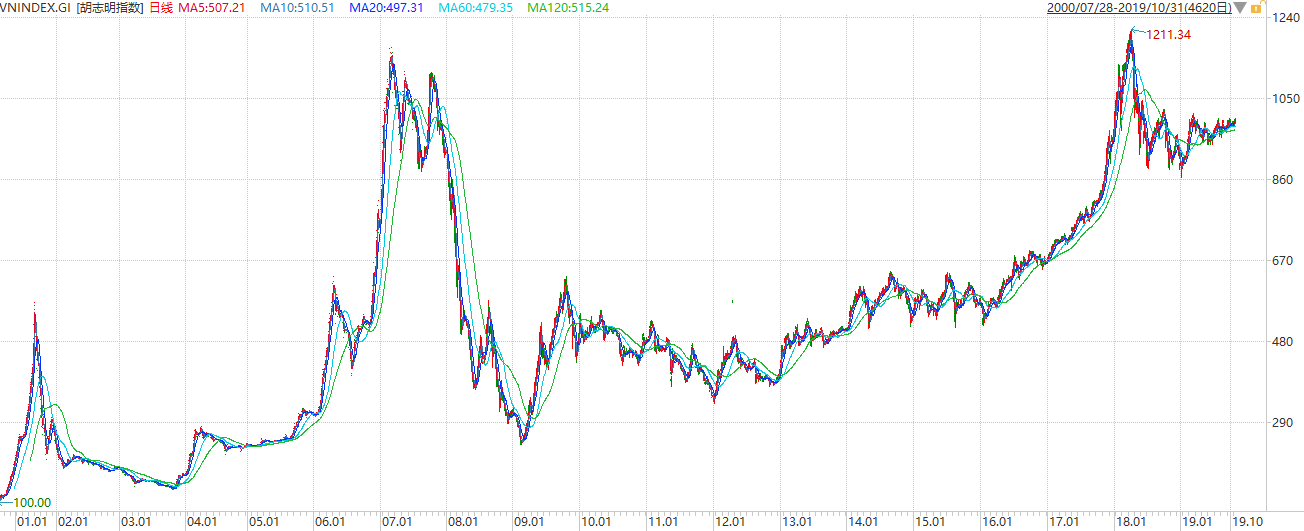Open the date range dropdown triangle
Image resolution: width=1304 pixels, height=531 pixels.
click(1240, 8)
